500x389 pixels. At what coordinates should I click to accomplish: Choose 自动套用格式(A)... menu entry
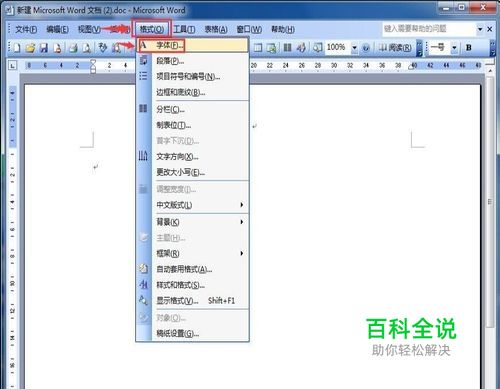pos(192,269)
